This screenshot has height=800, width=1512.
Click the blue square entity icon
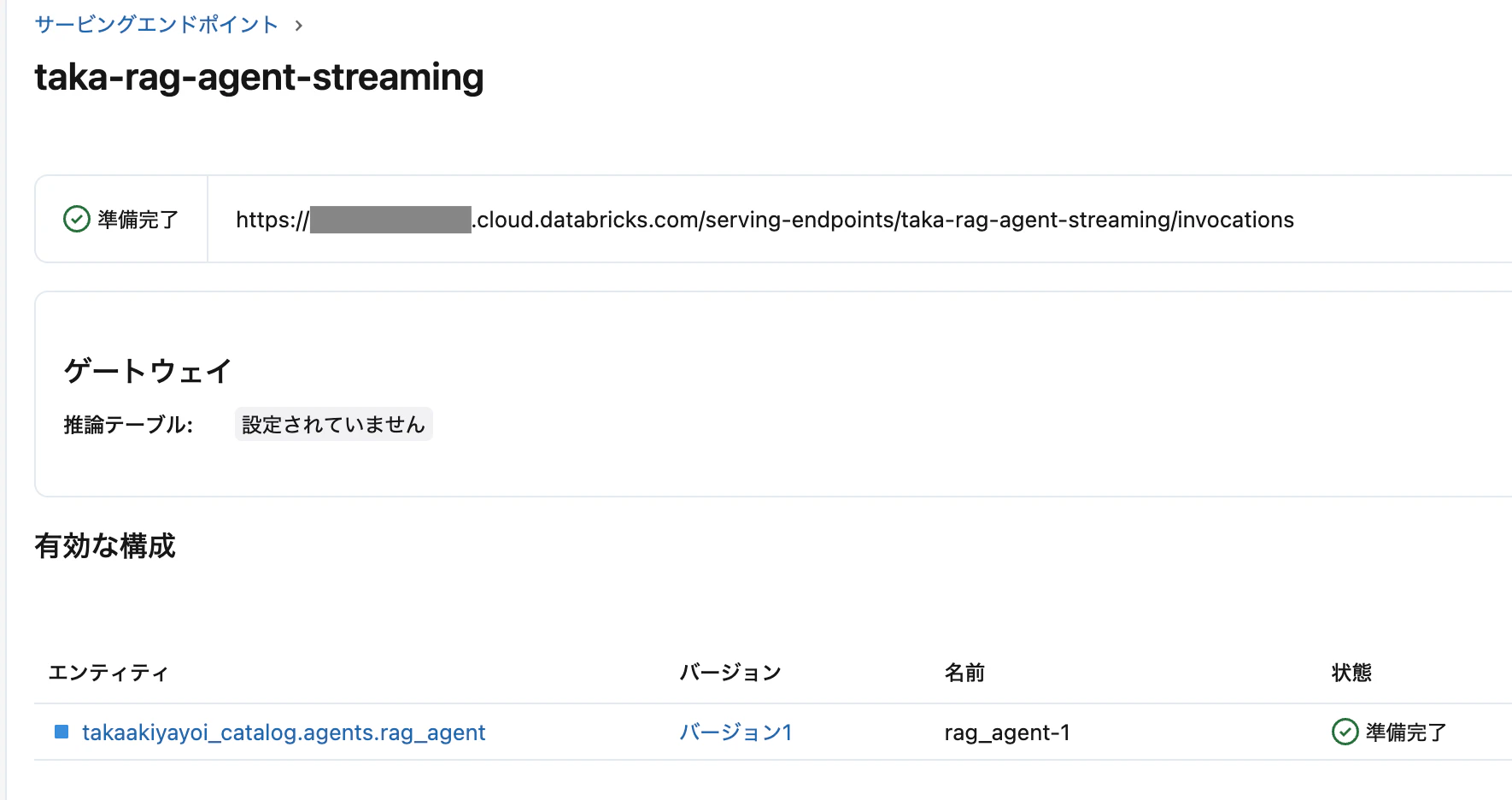(x=62, y=732)
